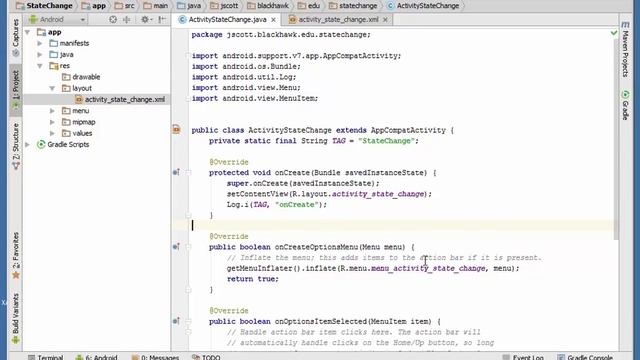Click the AppCompatActivity superclass name
The width and height of the screenshot is (640, 360).
408,130
